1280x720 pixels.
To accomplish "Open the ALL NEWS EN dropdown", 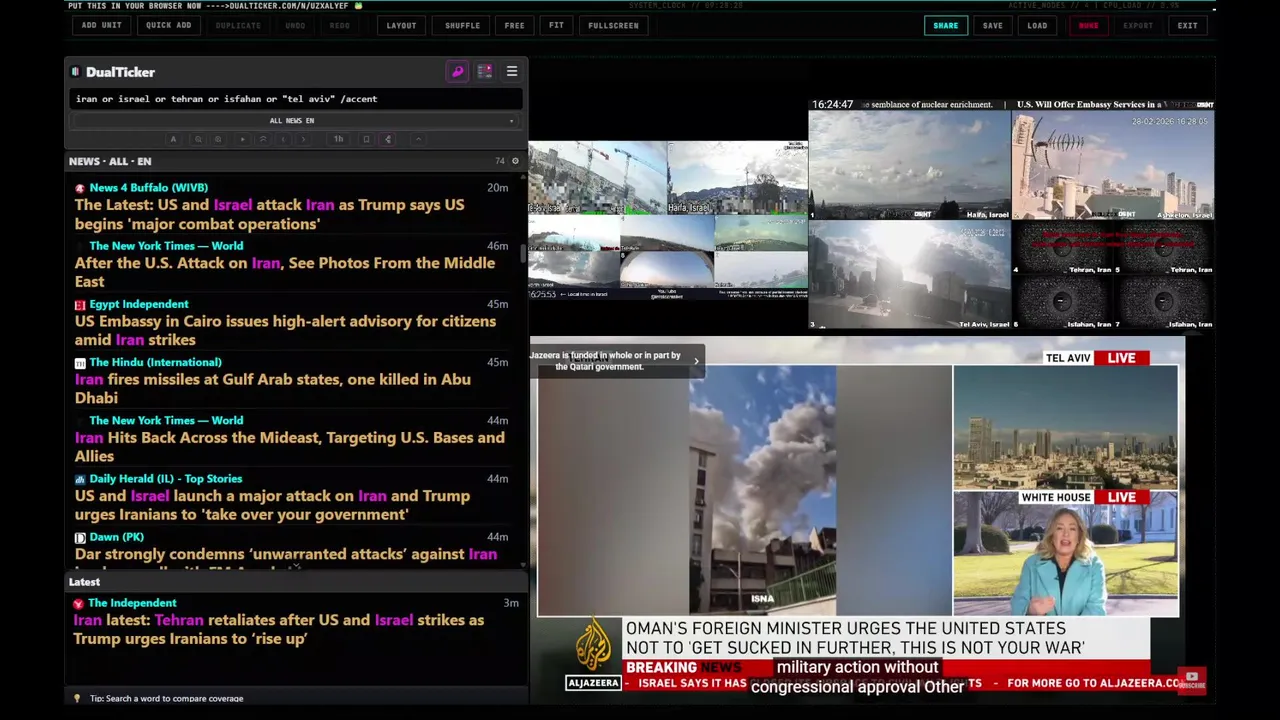I will pyautogui.click(x=295, y=120).
